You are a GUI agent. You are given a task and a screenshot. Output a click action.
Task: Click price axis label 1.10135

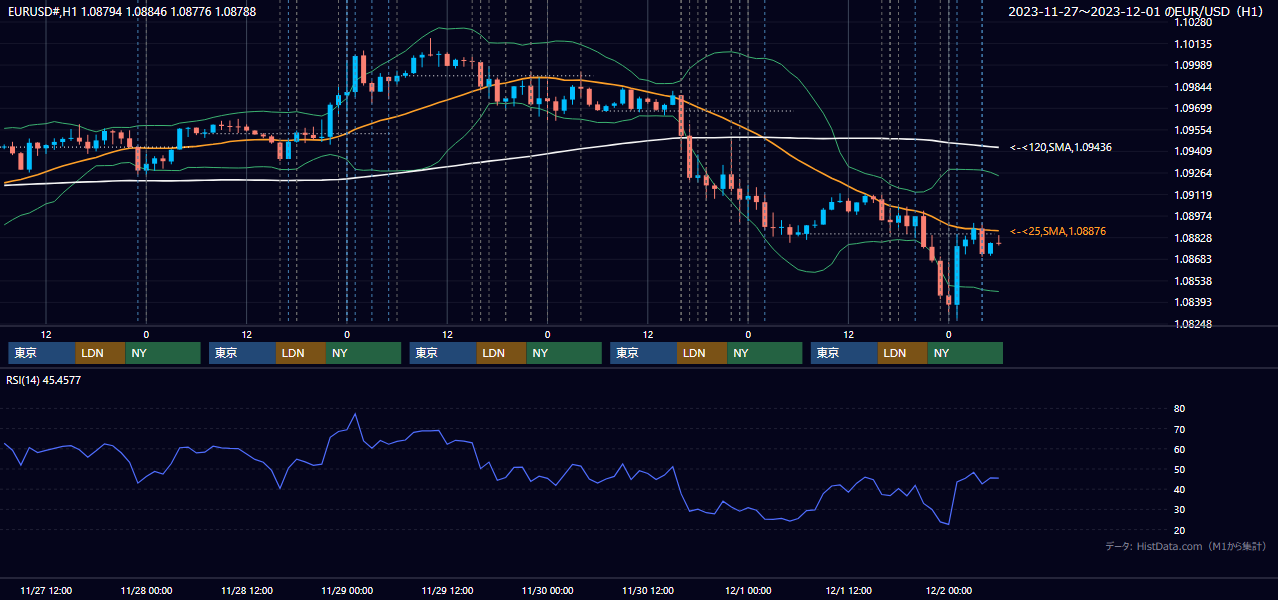click(x=1192, y=44)
